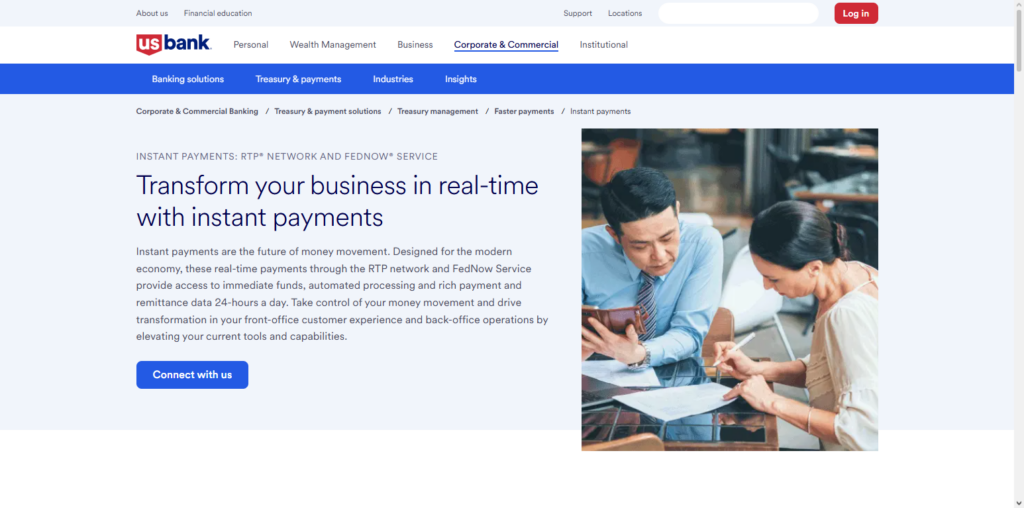Viewport: 1024px width, 508px height.
Task: Open Faster payments breadcrumb
Action: point(524,112)
